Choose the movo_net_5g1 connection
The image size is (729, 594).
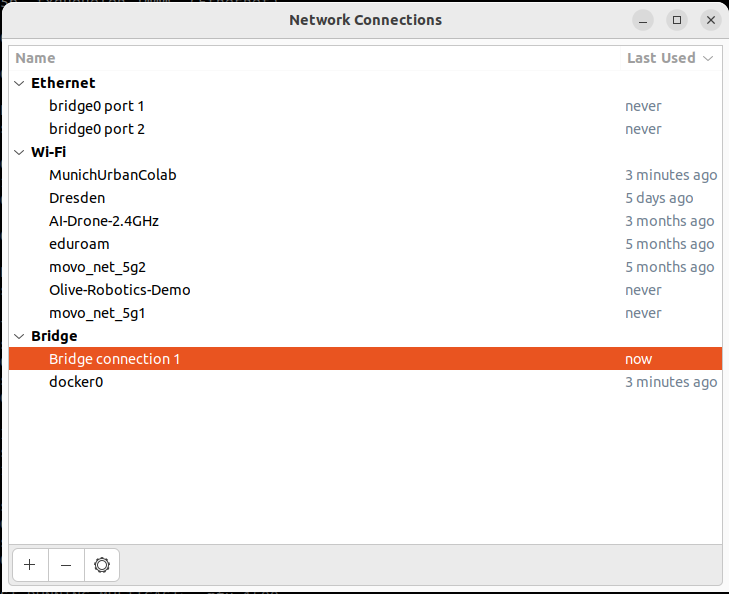point(97,313)
